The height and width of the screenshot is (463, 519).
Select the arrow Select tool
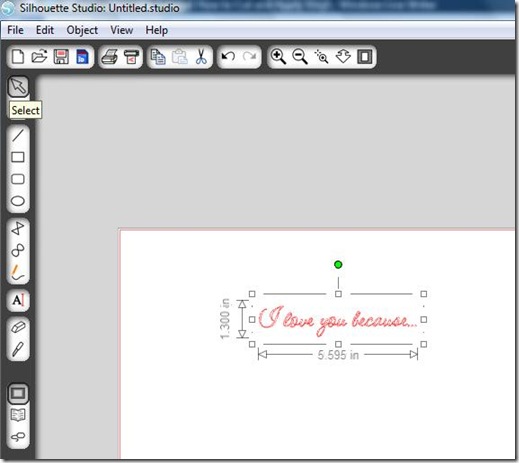tap(18, 86)
